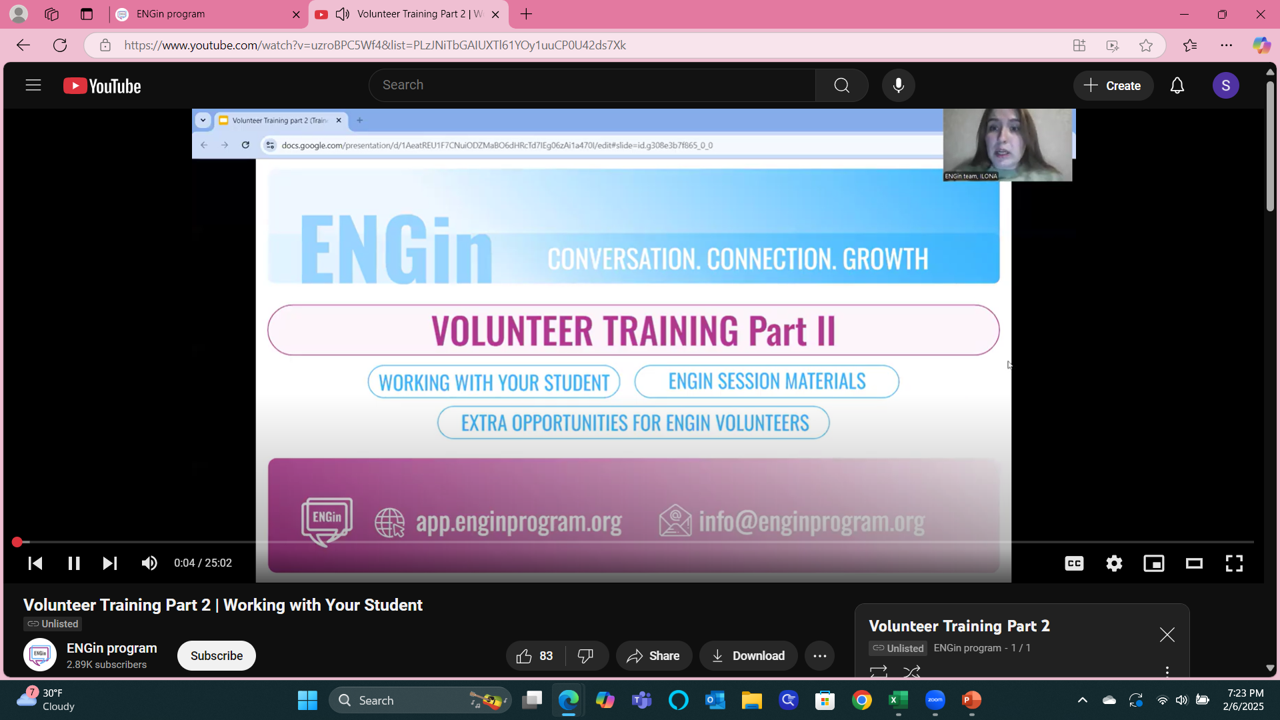Screen dimensions: 1280x720
Task: Share the video
Action: coord(654,656)
